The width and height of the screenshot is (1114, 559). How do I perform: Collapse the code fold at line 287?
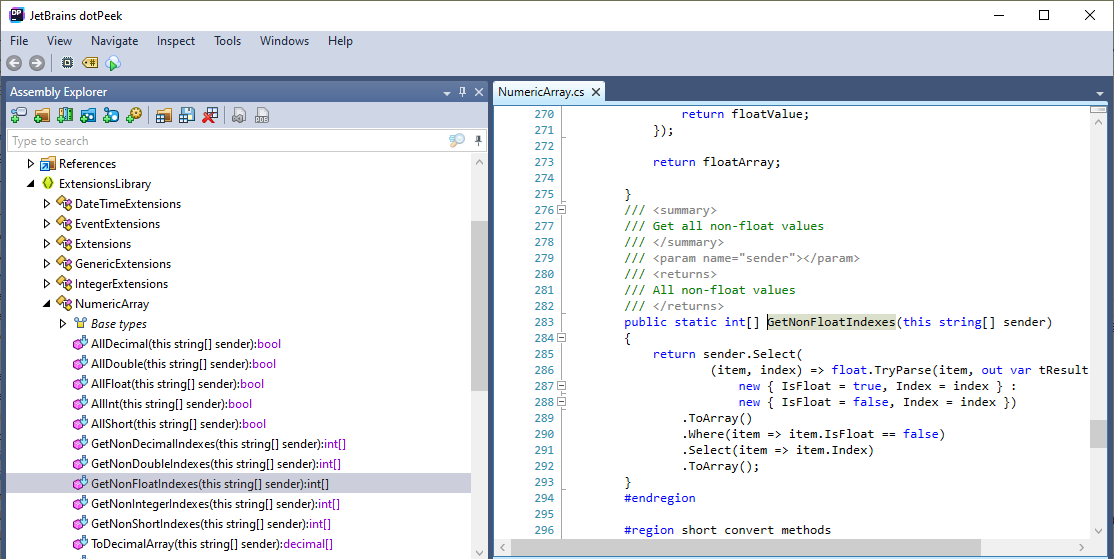561,386
